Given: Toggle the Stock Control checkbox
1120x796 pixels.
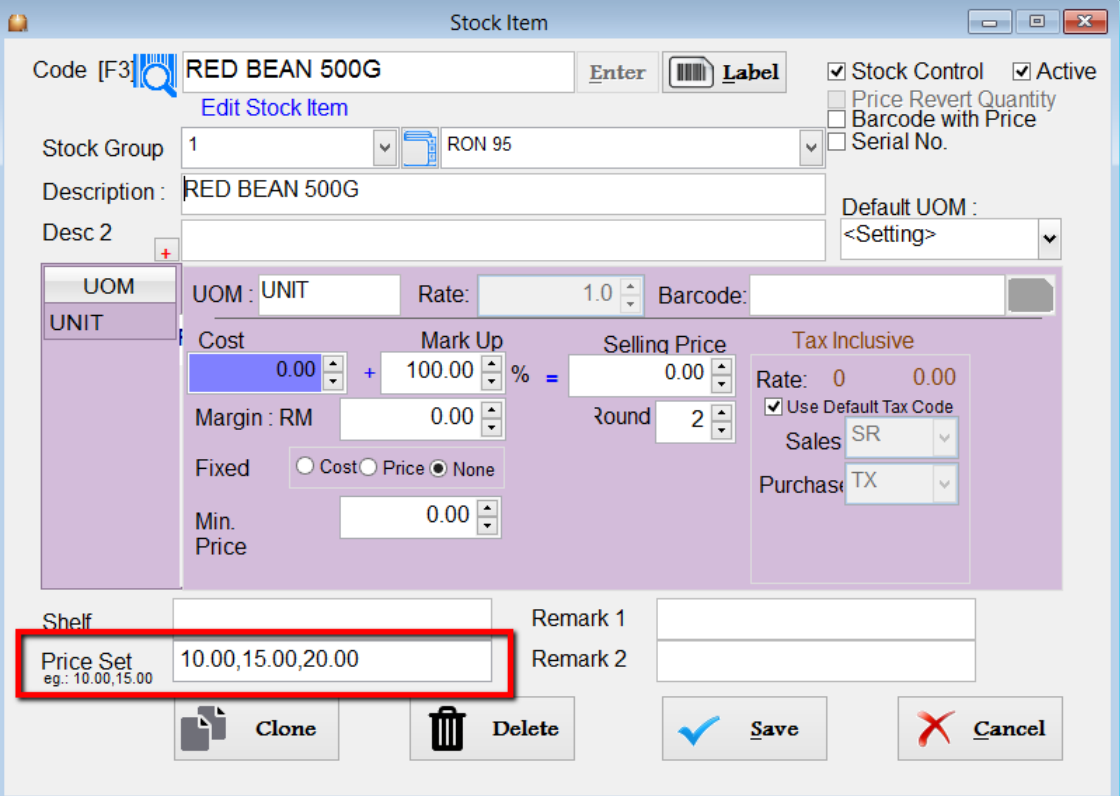Looking at the screenshot, I should 837,72.
